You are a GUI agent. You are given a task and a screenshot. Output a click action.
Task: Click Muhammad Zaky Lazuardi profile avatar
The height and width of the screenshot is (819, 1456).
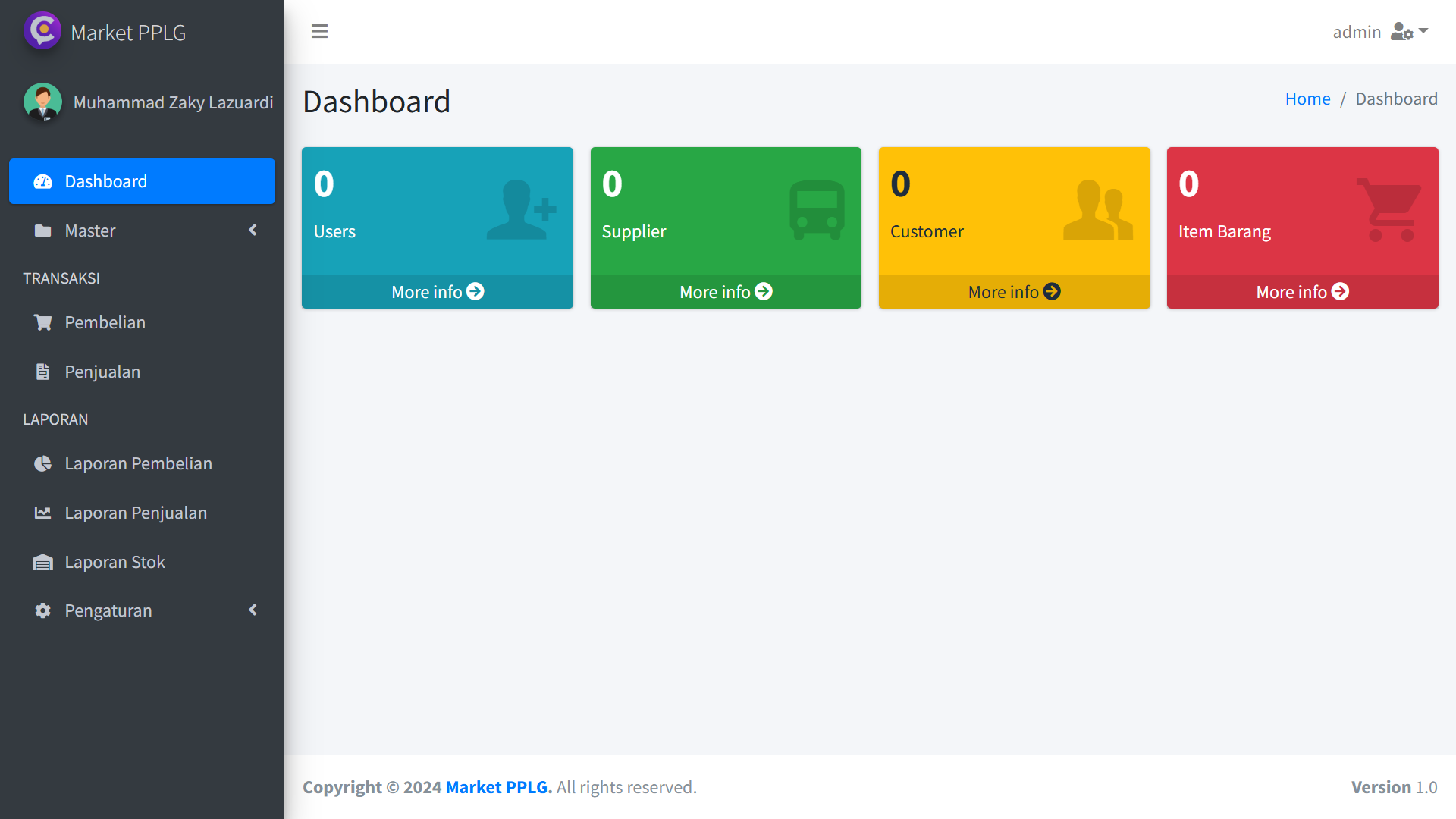[43, 102]
